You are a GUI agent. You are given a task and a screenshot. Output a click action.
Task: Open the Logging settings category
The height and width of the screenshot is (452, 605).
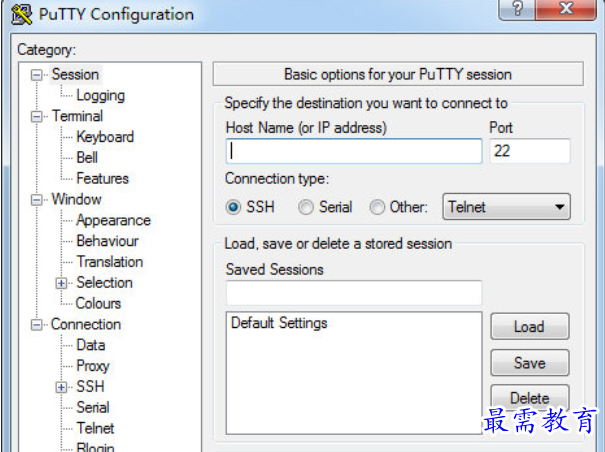click(x=100, y=96)
